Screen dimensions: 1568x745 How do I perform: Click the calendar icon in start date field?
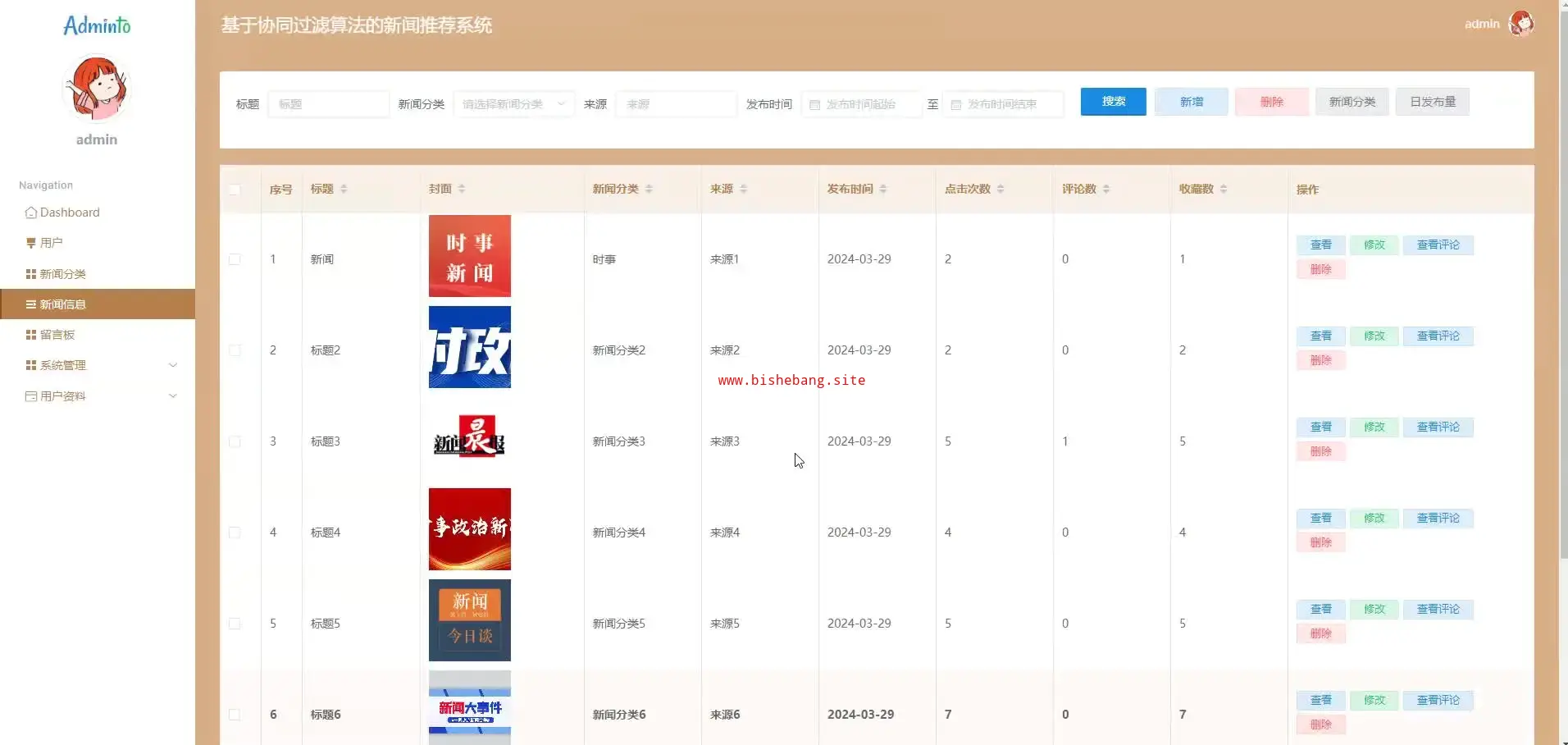coord(814,105)
